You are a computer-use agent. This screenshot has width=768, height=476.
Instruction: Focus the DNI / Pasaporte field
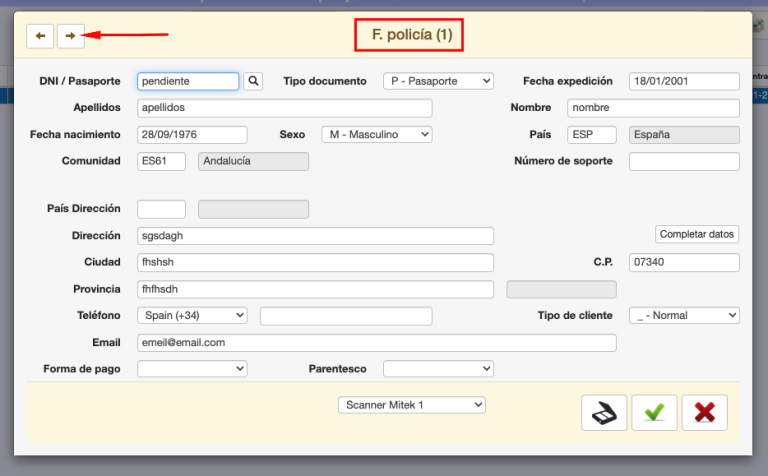point(188,81)
